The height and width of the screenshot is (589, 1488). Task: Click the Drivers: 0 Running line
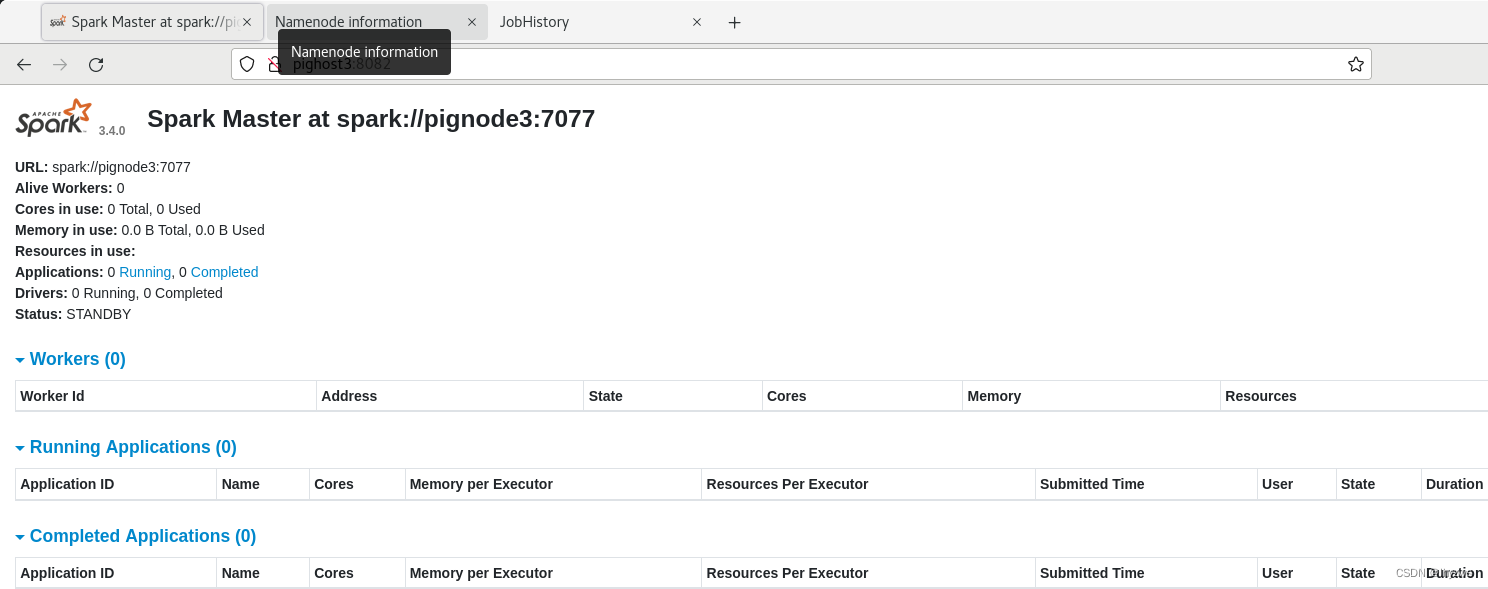click(119, 293)
